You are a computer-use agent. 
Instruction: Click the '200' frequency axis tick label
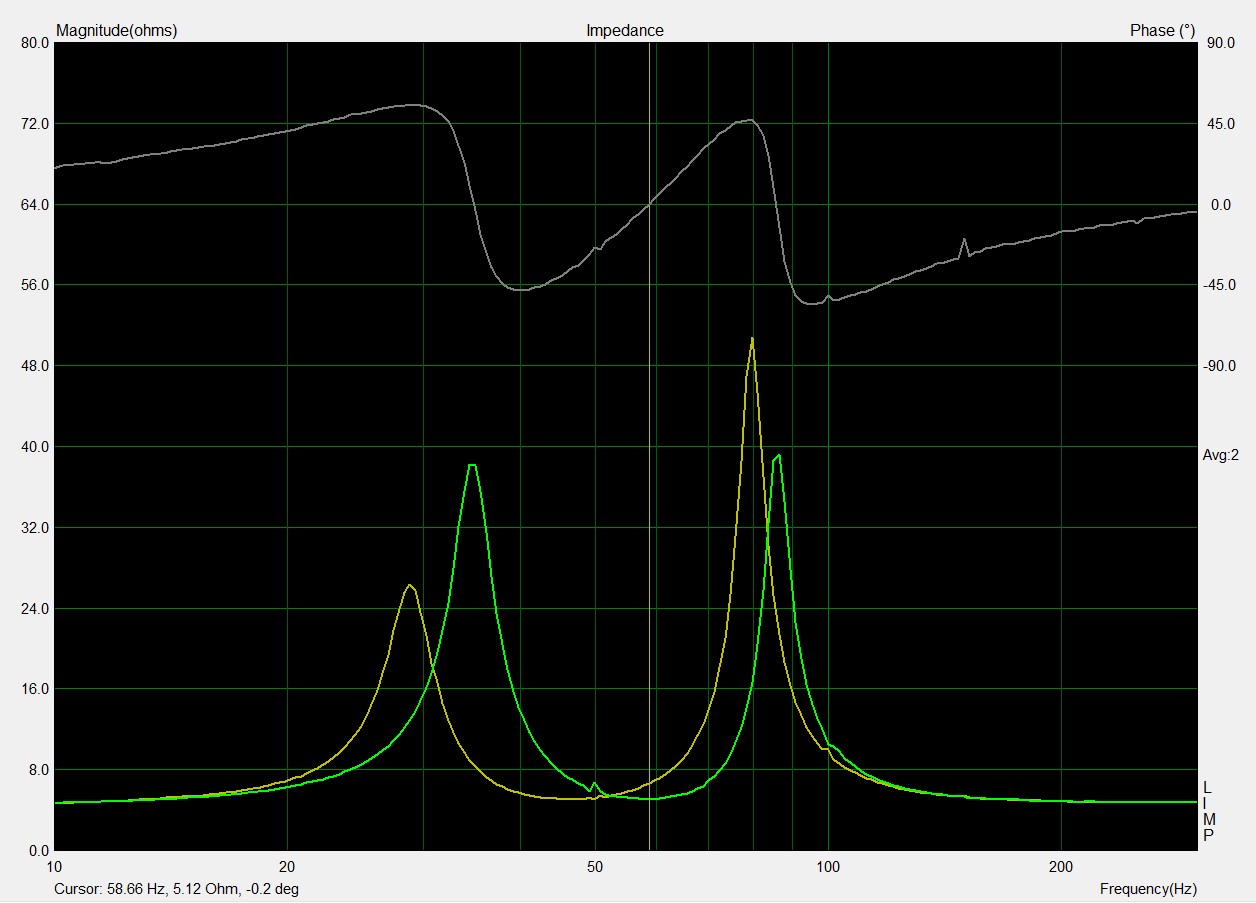(1061, 866)
